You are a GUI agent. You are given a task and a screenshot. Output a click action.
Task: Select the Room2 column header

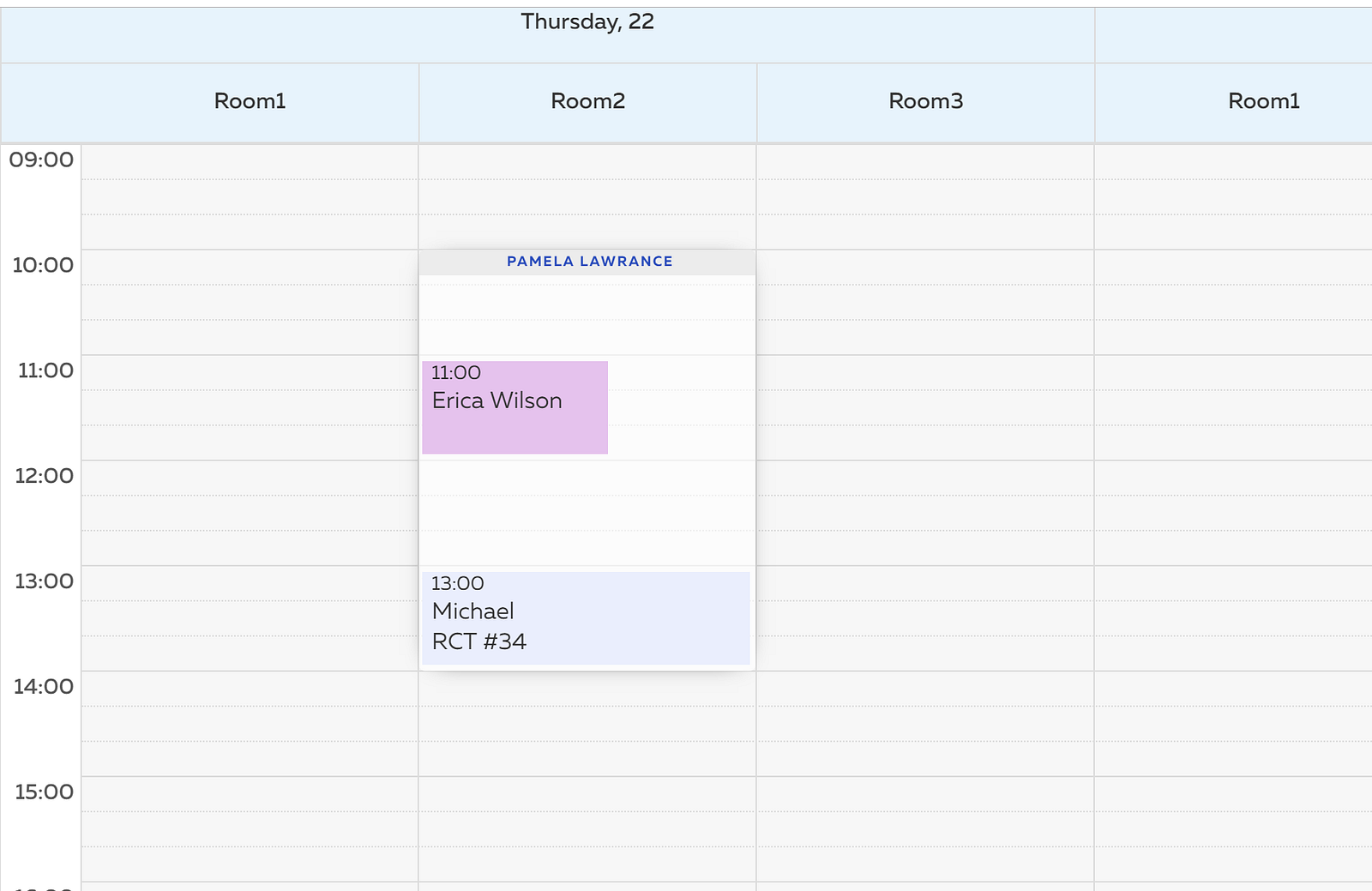tap(587, 101)
